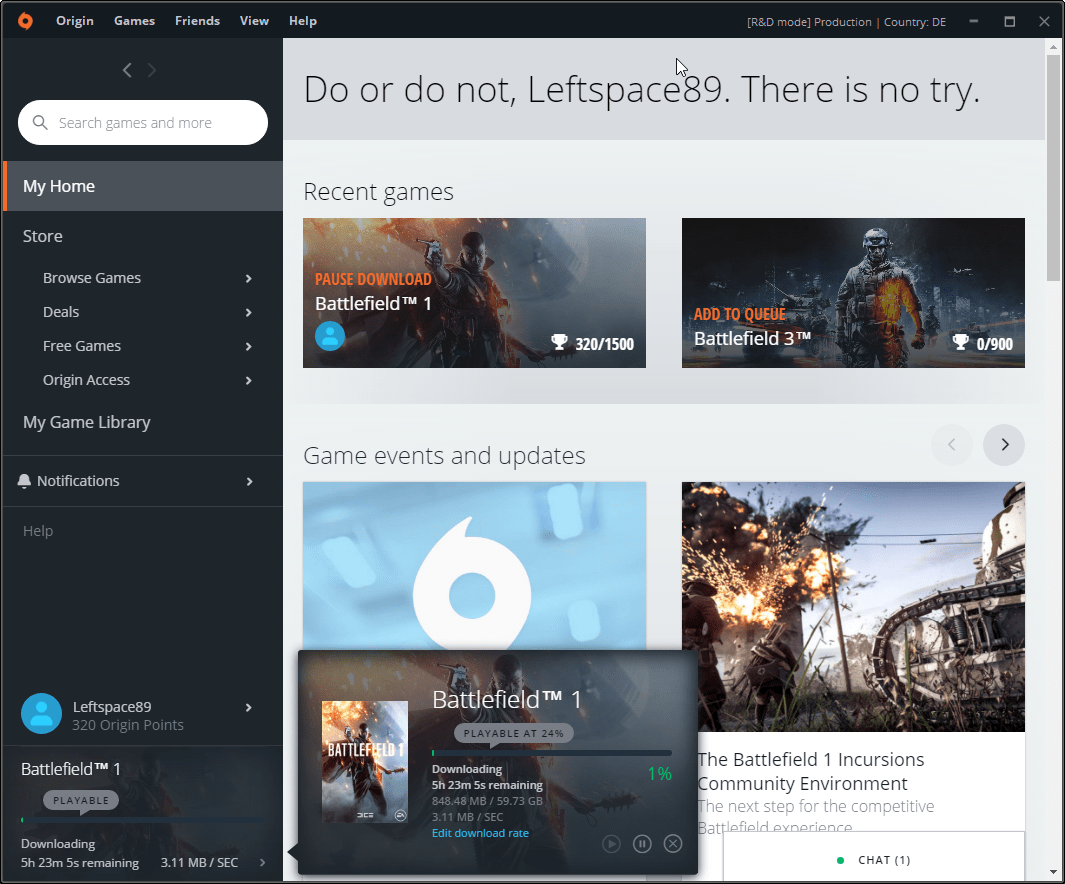
Task: Go back with the left navigation arrow
Action: (127, 70)
